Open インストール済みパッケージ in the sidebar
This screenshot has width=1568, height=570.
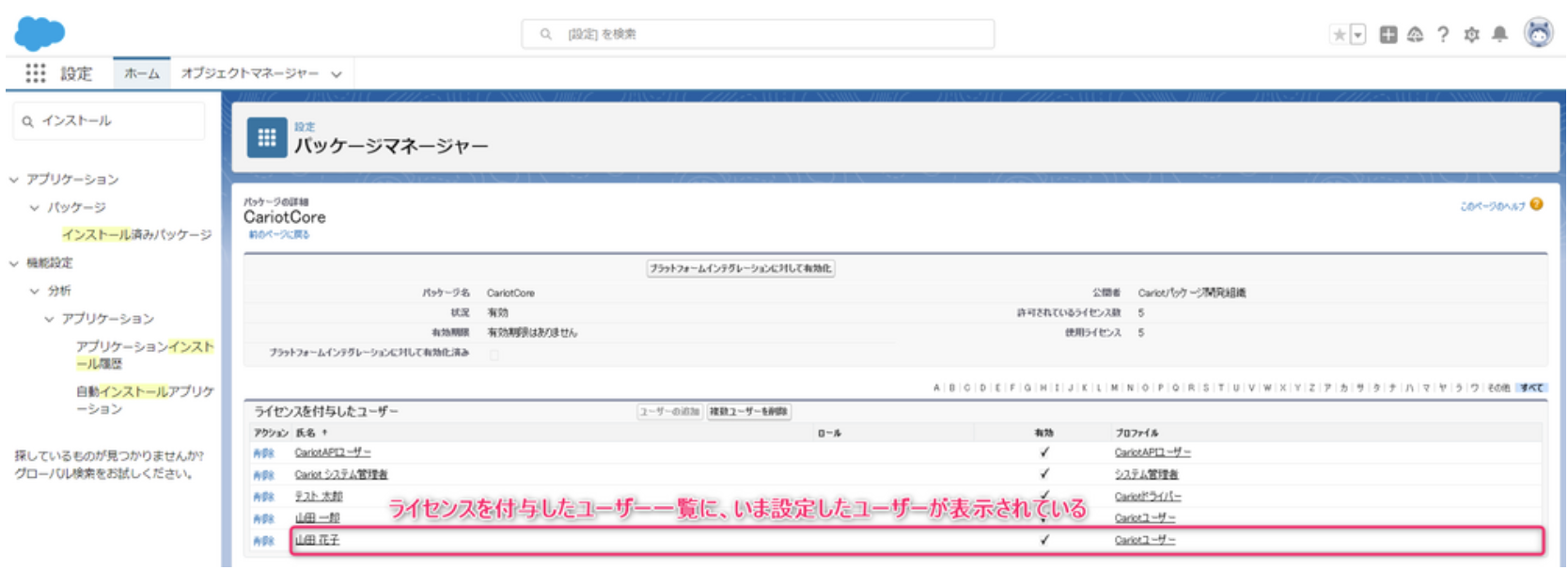tap(137, 234)
